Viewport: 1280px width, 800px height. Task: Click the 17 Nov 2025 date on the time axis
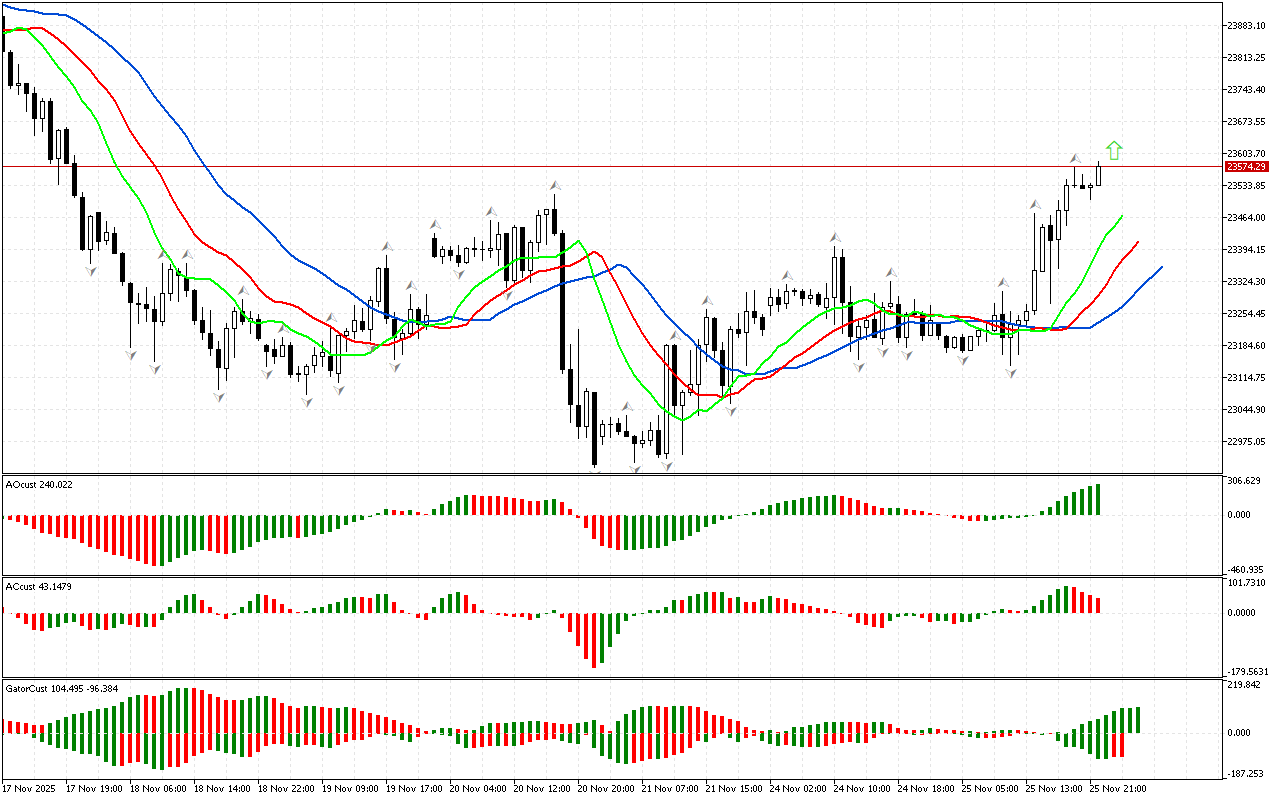point(27,788)
